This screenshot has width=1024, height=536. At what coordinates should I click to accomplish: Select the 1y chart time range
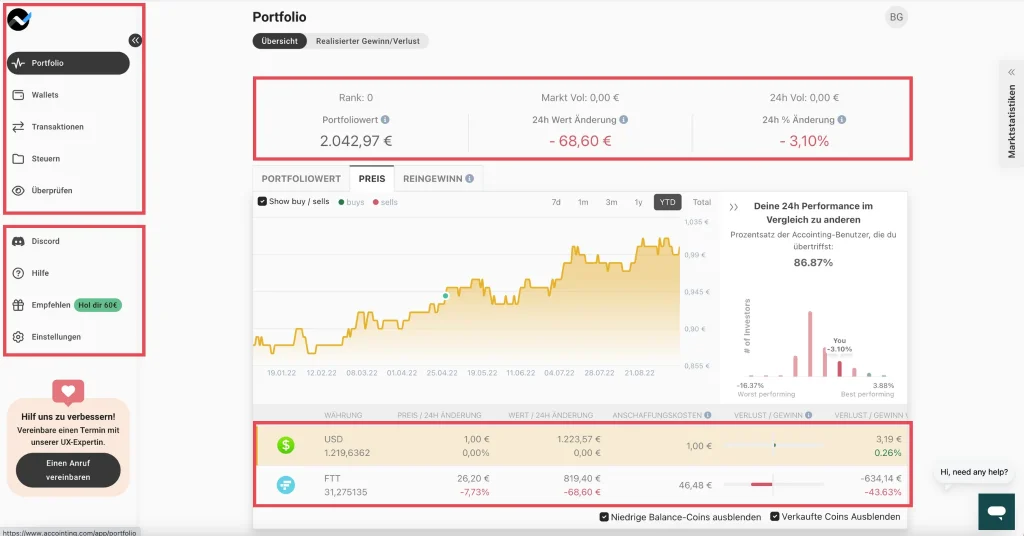(638, 202)
